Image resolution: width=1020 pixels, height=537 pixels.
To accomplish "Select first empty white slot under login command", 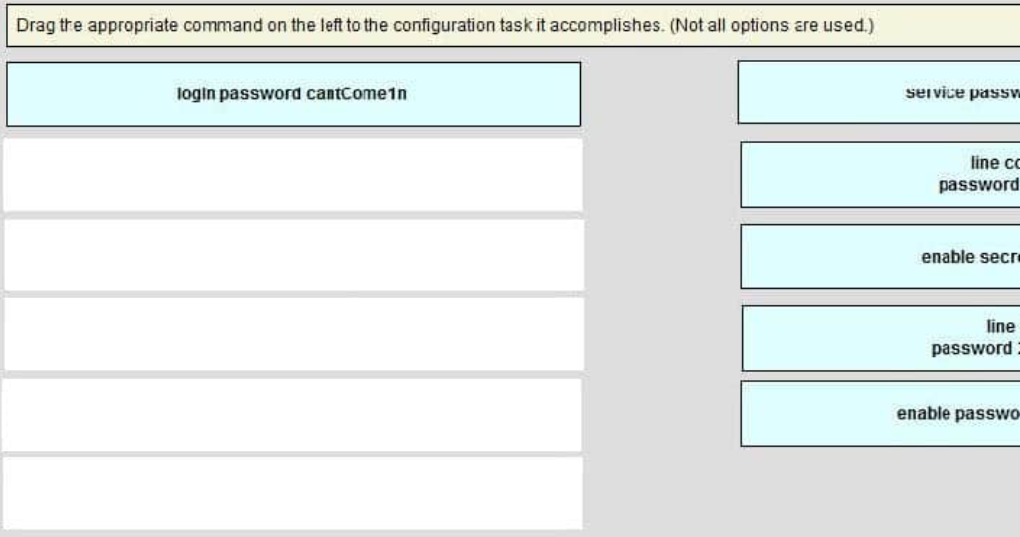I will 293,175.
